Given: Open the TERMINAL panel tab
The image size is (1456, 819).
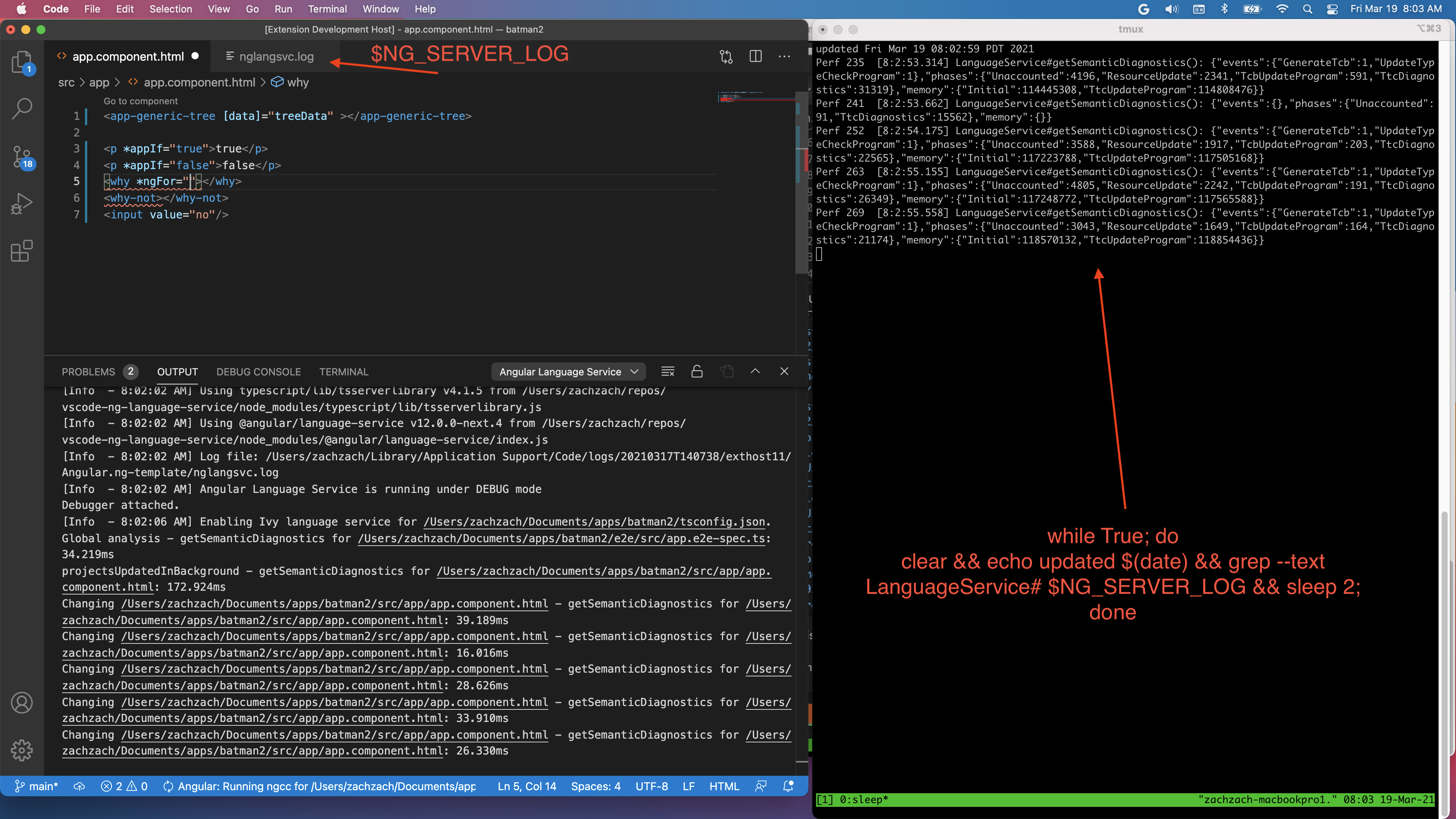Looking at the screenshot, I should pos(344,372).
